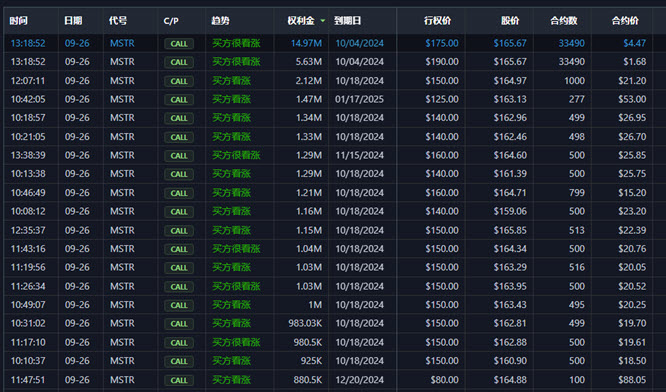666x392 pixels.
Task: Click the 1000 contracts value
Action: tap(574, 81)
